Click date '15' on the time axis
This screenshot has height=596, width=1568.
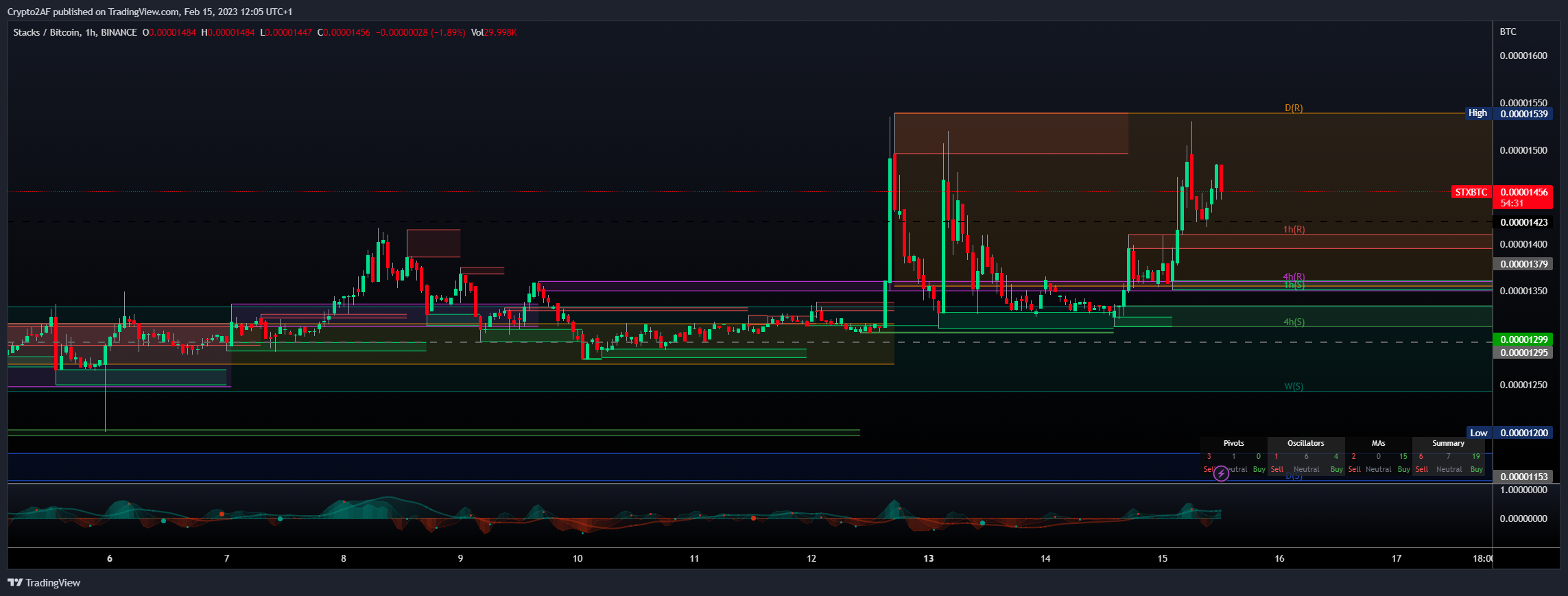[x=1163, y=558]
